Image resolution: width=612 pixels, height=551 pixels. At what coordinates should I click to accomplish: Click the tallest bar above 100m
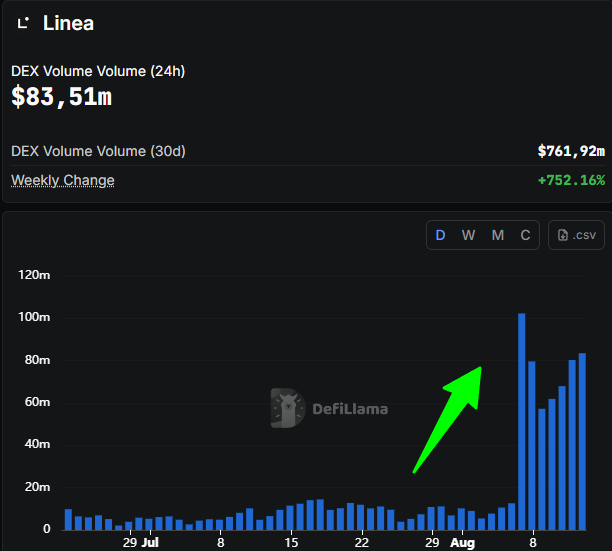point(521,421)
